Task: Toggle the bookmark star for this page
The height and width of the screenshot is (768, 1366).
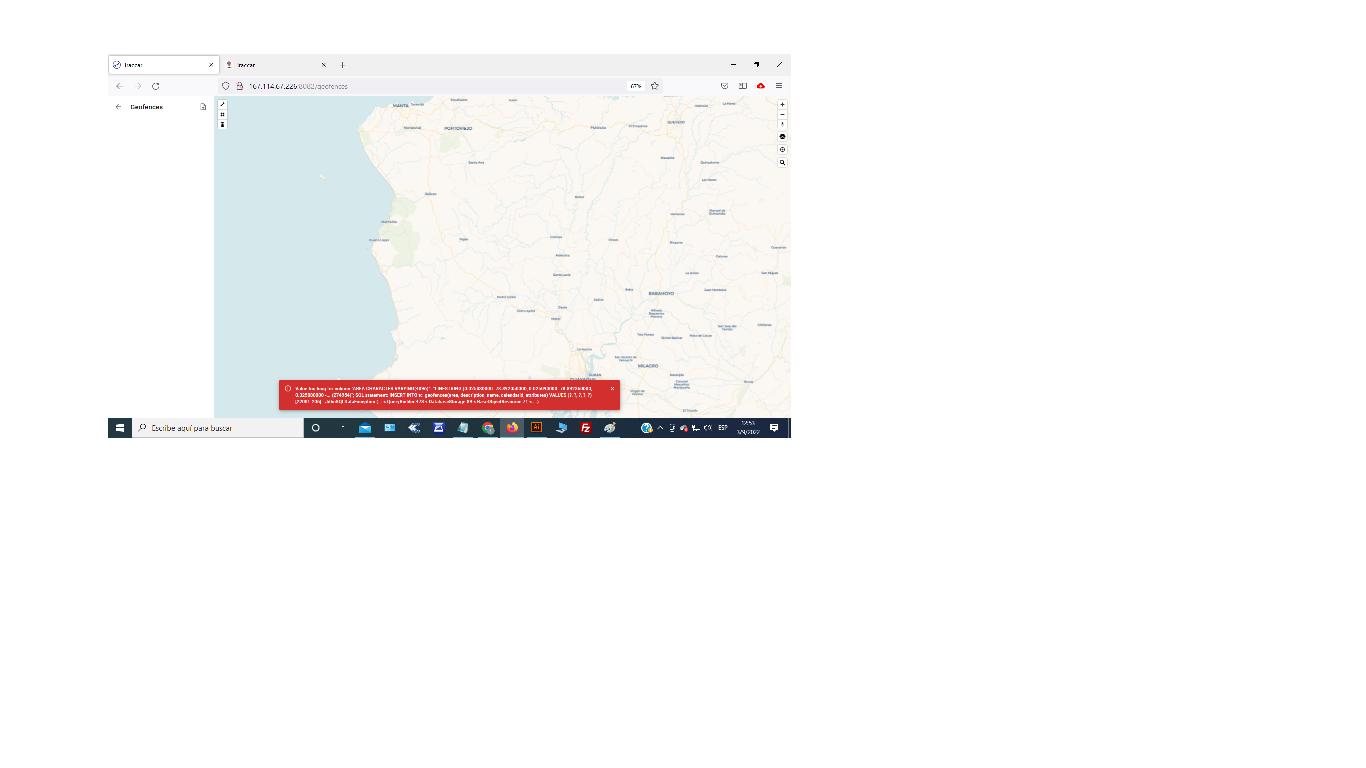Action: coord(654,86)
